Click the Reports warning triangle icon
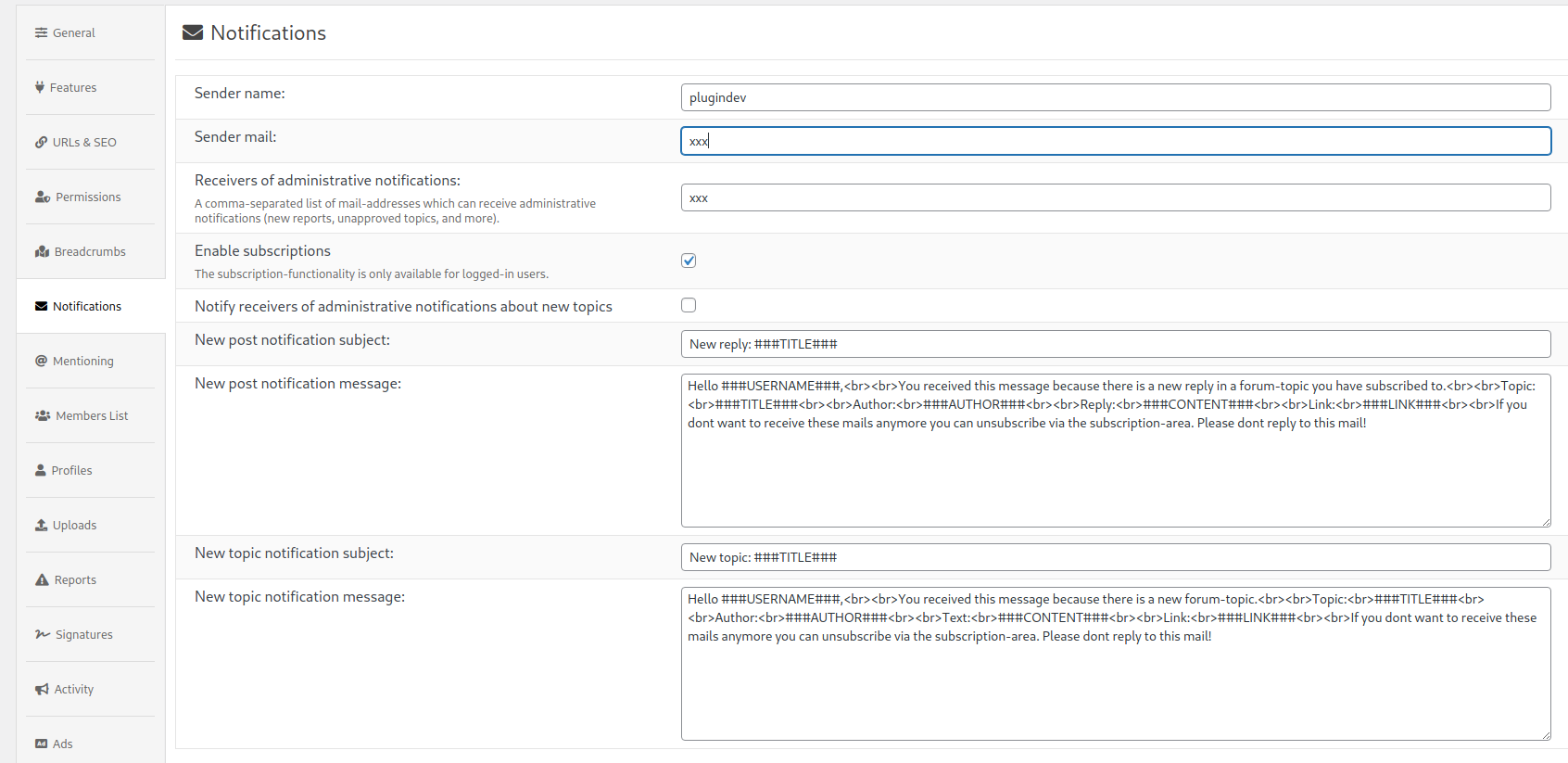This screenshot has width=1568, height=763. pyautogui.click(x=42, y=579)
